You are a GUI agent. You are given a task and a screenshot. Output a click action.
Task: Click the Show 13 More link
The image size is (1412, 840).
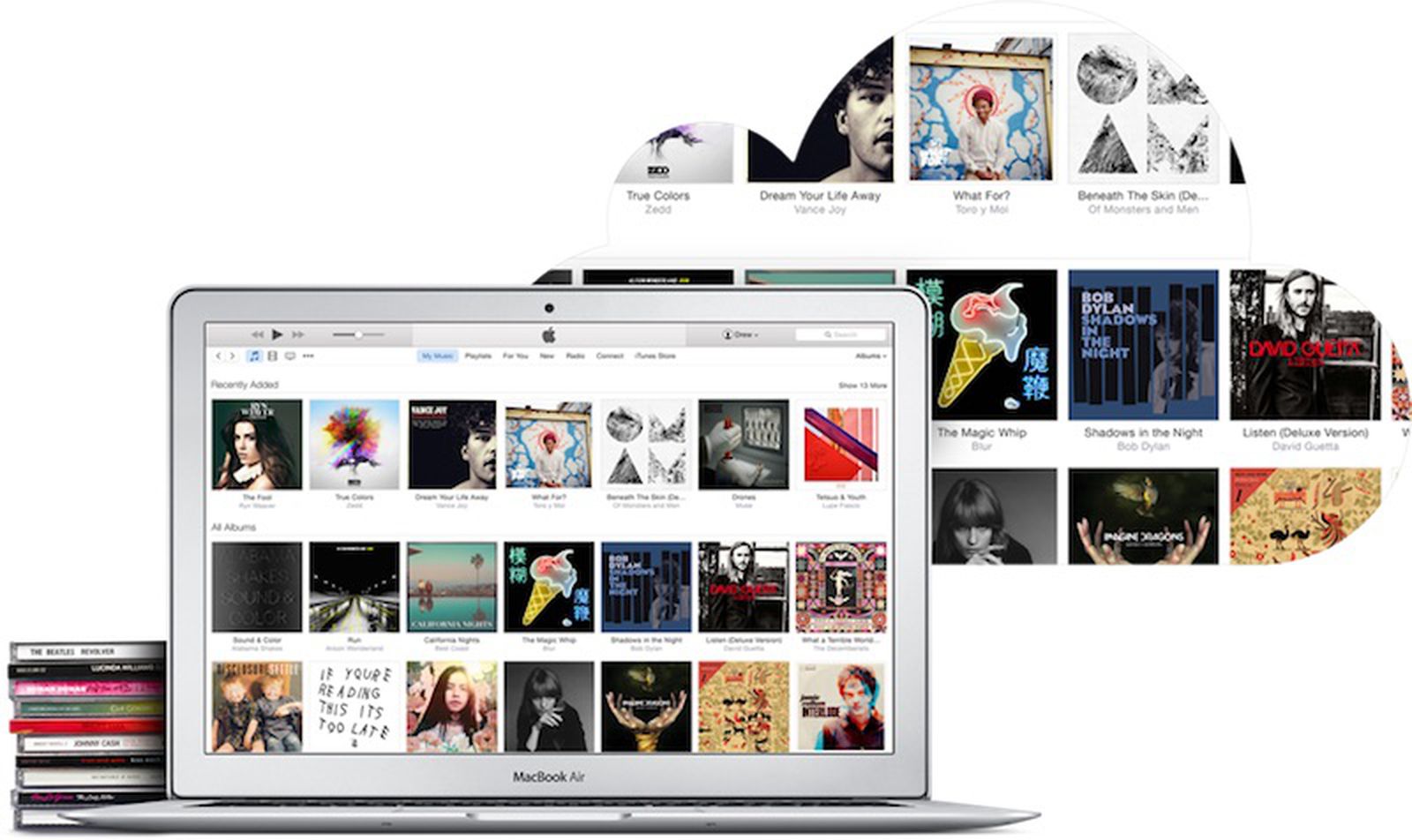tap(862, 386)
